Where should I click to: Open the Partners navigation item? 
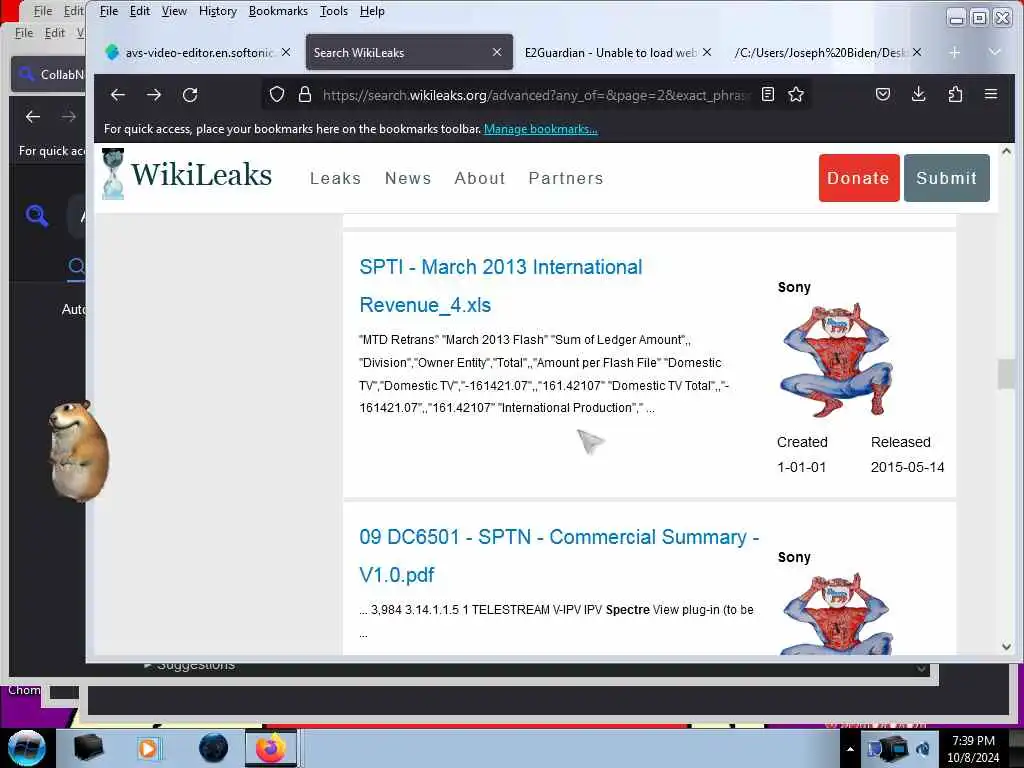566,178
